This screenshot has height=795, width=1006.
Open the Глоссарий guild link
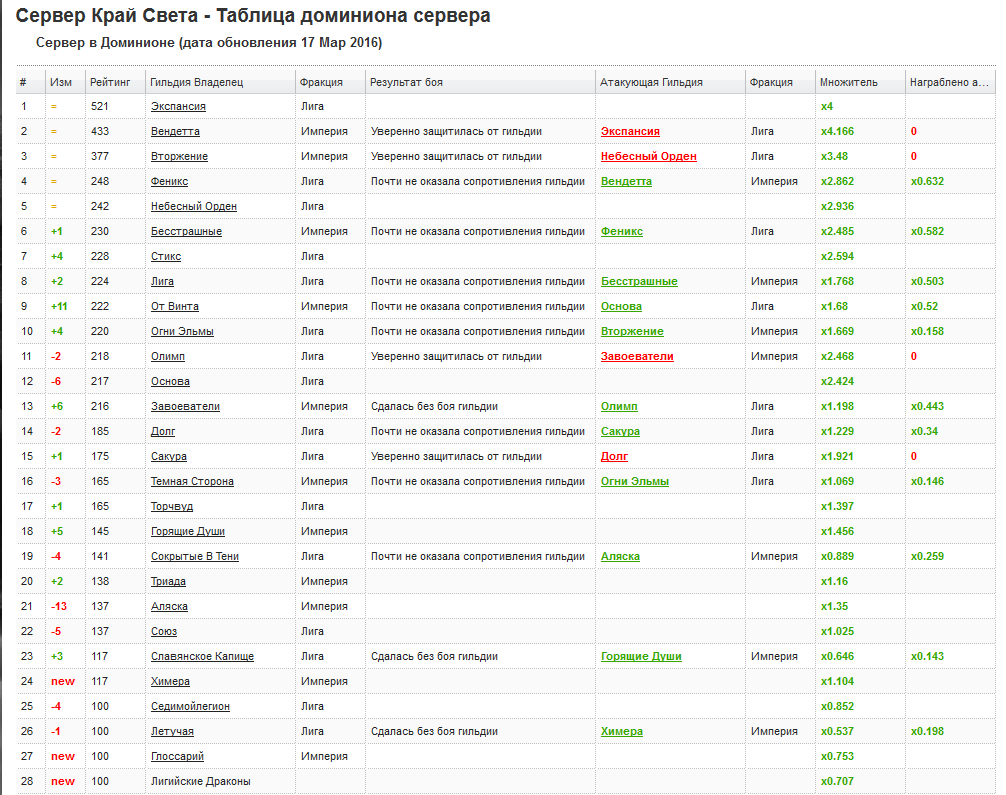(177, 757)
